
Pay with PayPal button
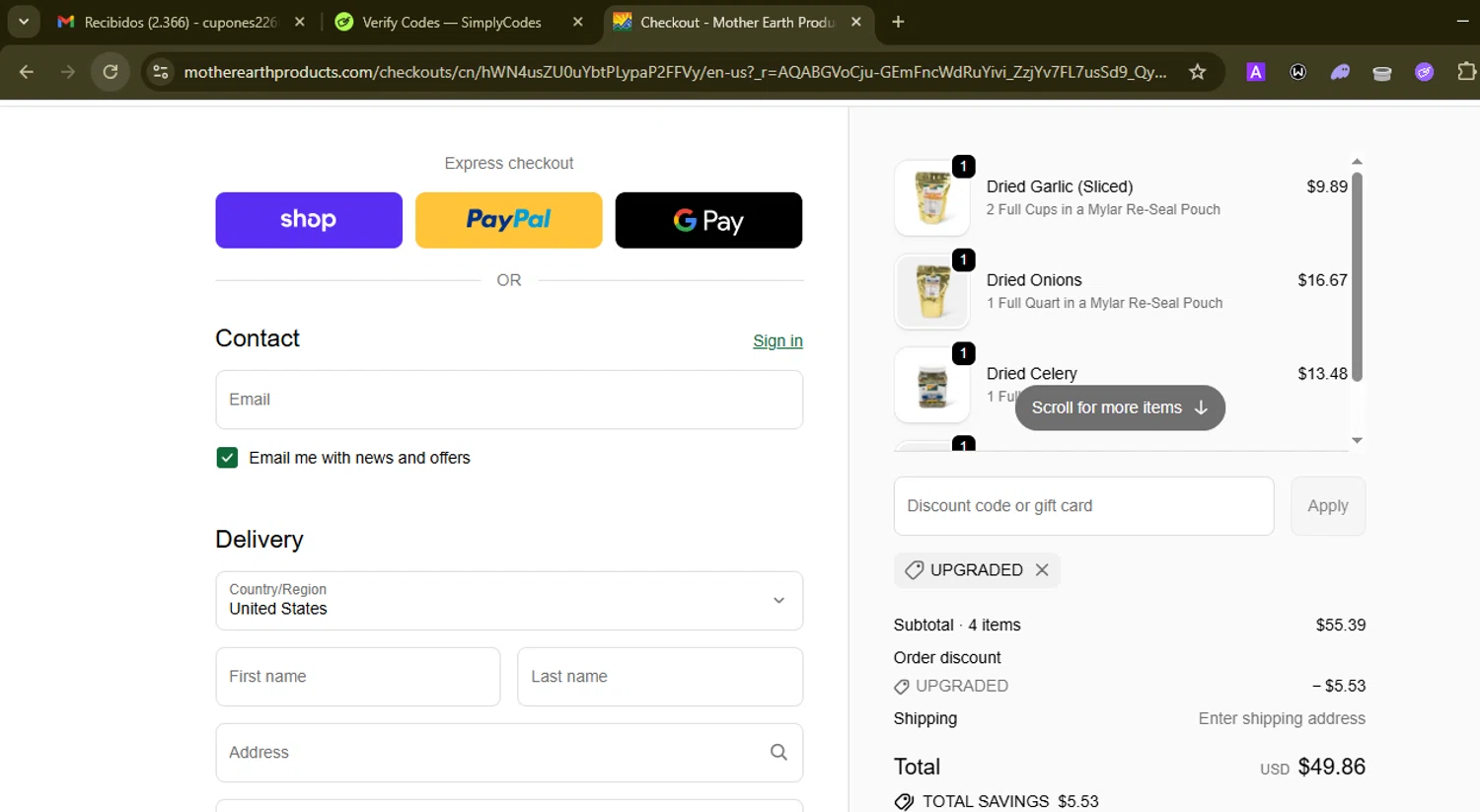pyautogui.click(x=509, y=220)
